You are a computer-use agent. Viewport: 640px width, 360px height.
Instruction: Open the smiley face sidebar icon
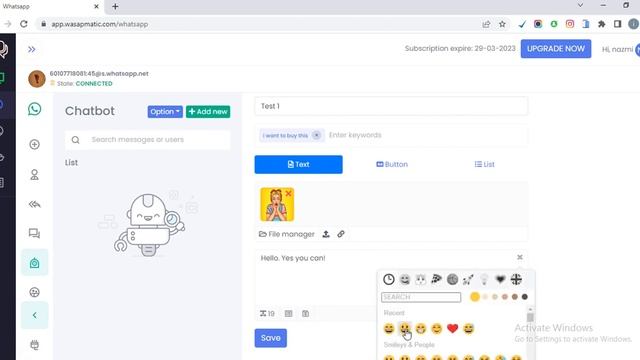point(35,292)
